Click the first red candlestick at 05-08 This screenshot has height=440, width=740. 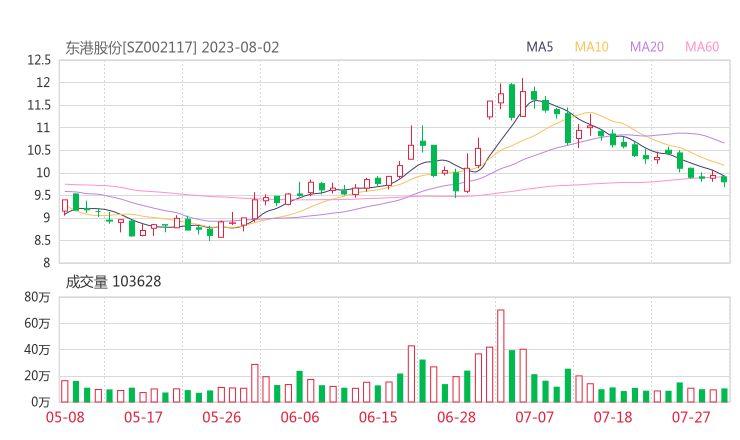(65, 206)
